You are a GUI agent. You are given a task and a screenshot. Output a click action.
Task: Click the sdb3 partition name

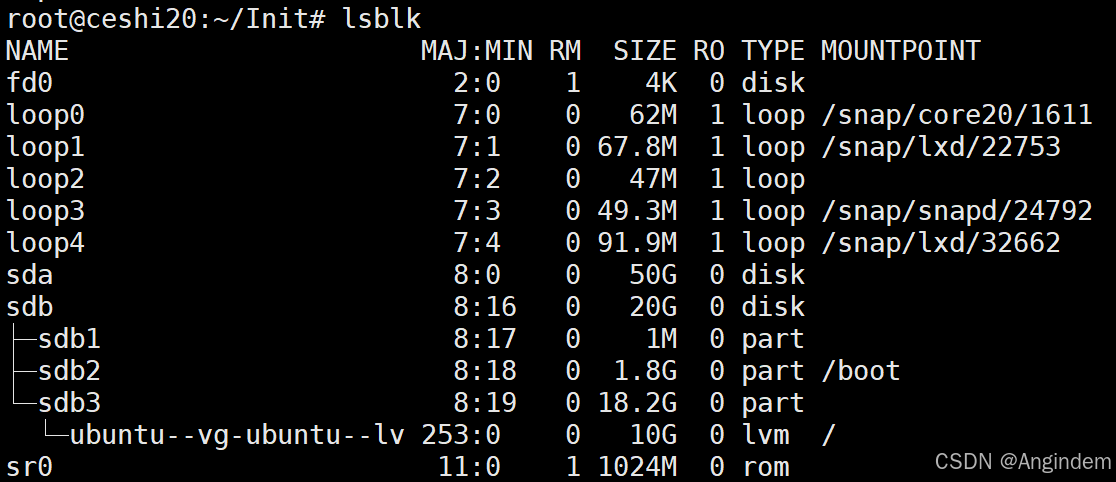pyautogui.click(x=69, y=403)
